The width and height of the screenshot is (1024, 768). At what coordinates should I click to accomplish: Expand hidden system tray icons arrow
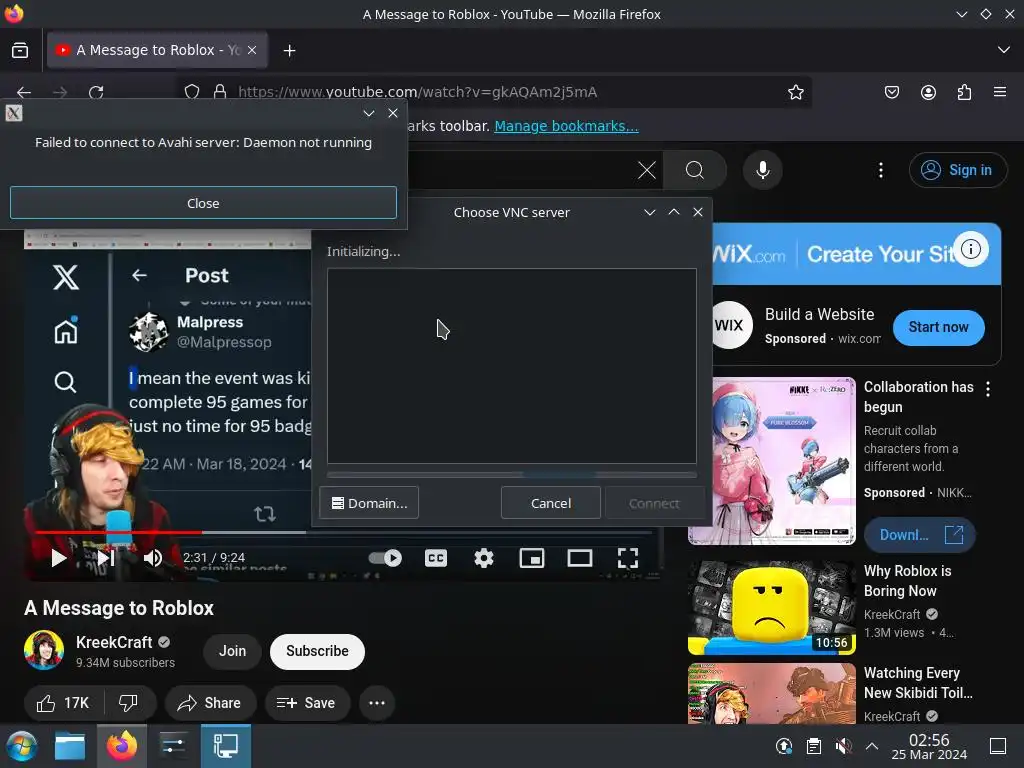(872, 745)
